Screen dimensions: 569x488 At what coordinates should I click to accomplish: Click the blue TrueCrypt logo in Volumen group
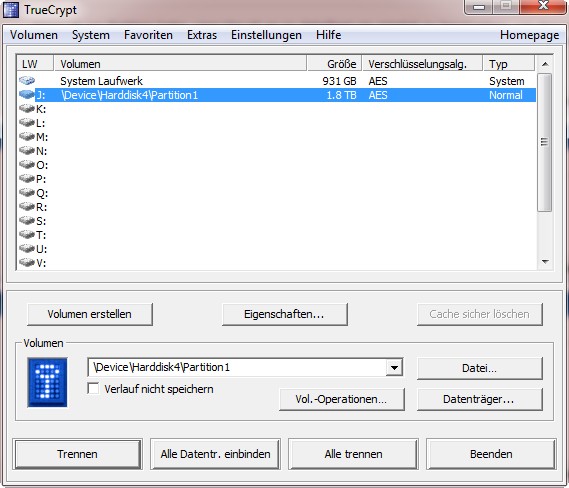48,382
